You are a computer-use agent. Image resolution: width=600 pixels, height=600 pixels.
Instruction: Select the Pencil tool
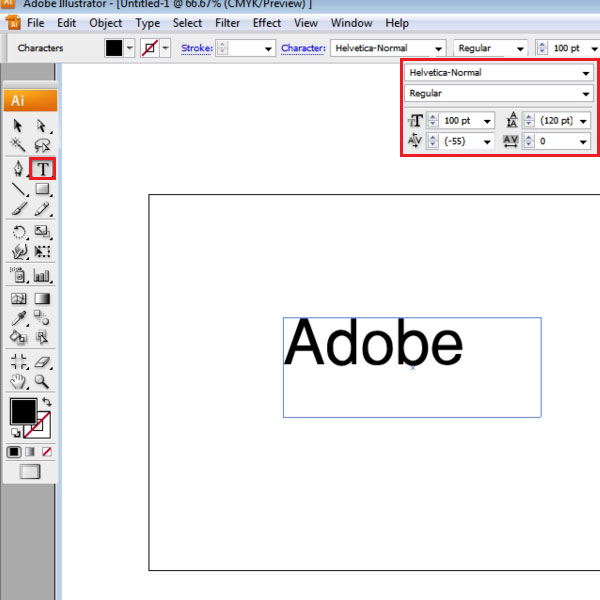[x=42, y=209]
